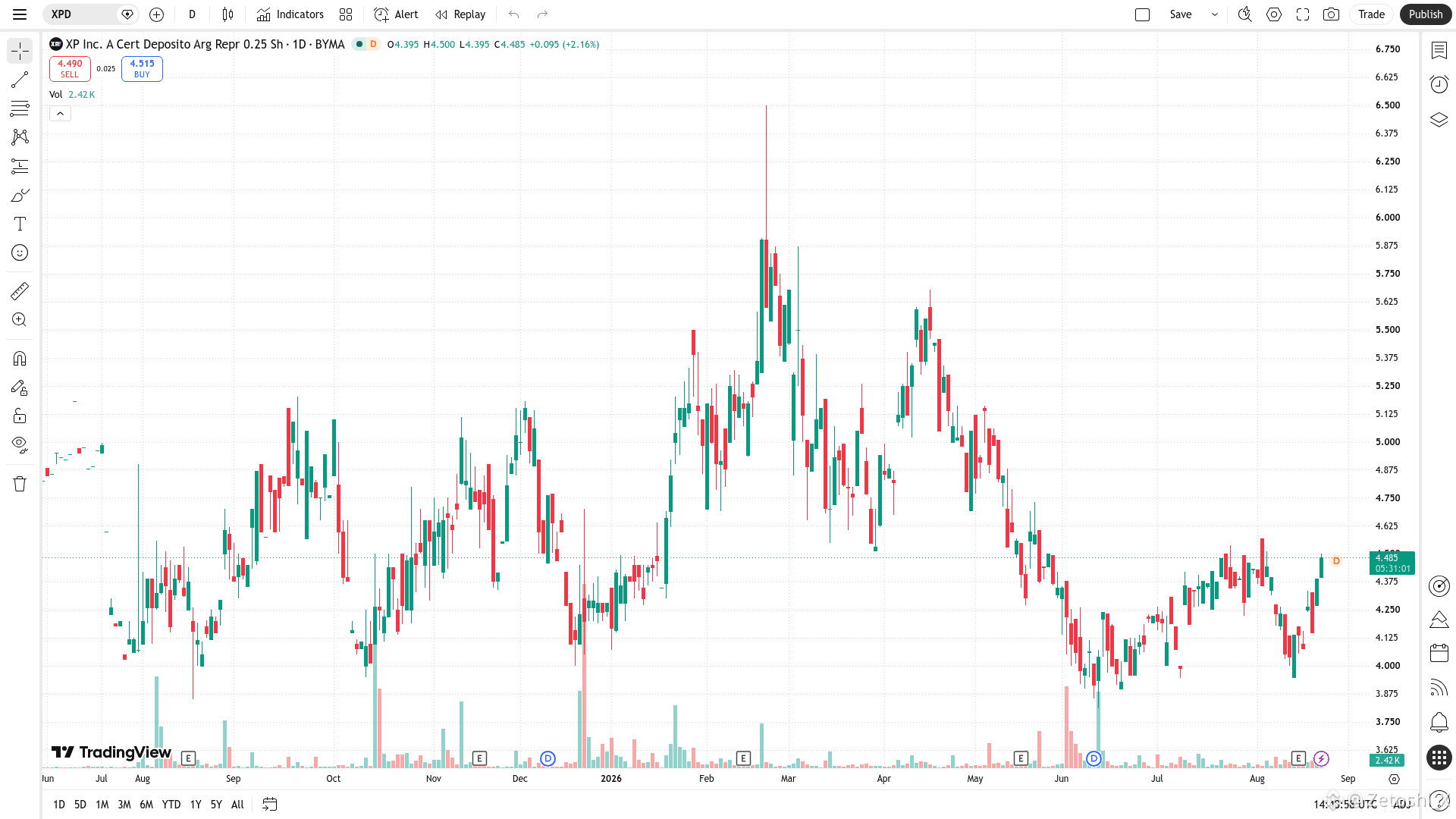Viewport: 1456px width, 819px height.
Task: Select the crosshair cursor tool
Action: pos(20,51)
